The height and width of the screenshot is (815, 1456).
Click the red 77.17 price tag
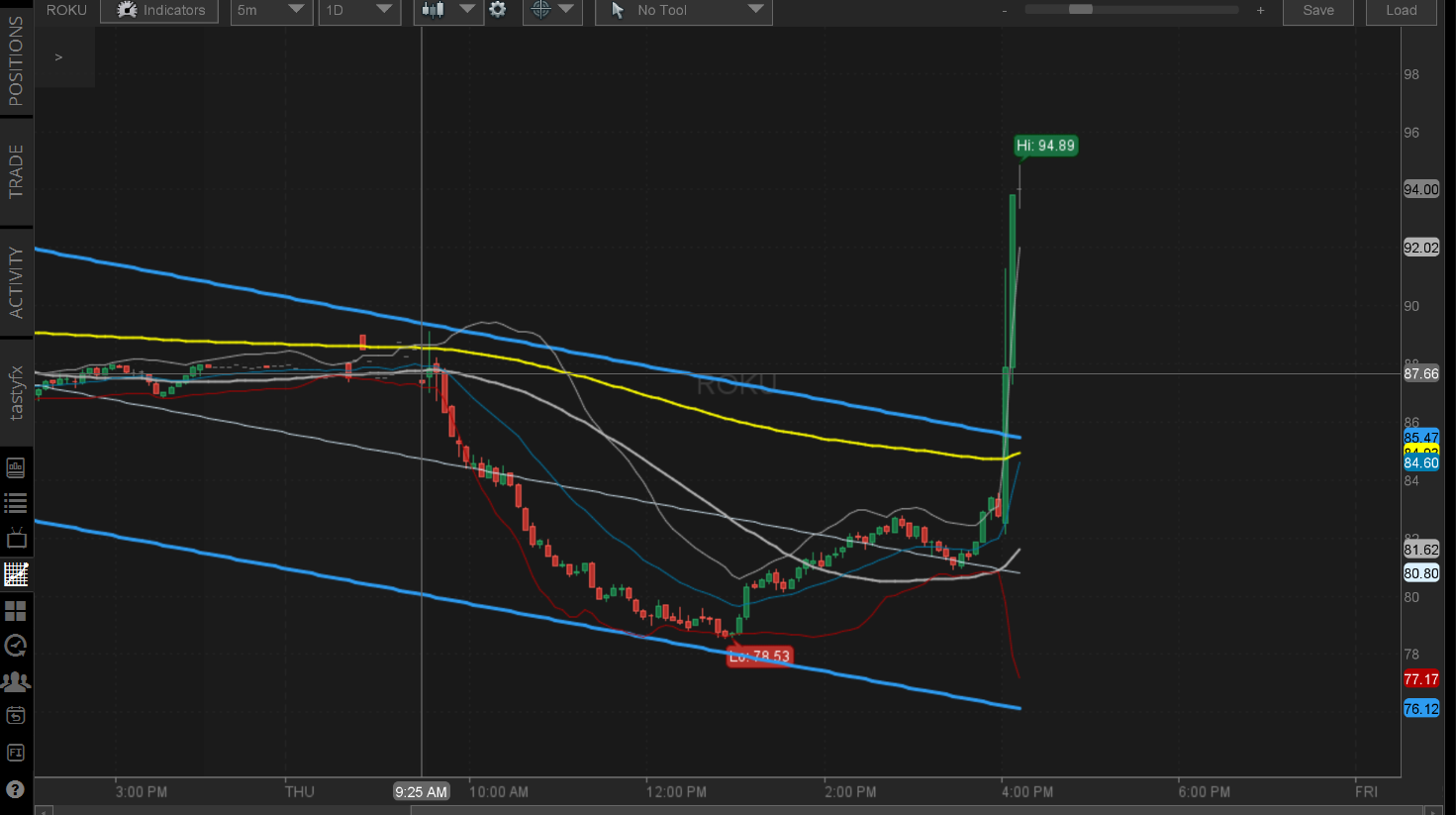(1421, 679)
